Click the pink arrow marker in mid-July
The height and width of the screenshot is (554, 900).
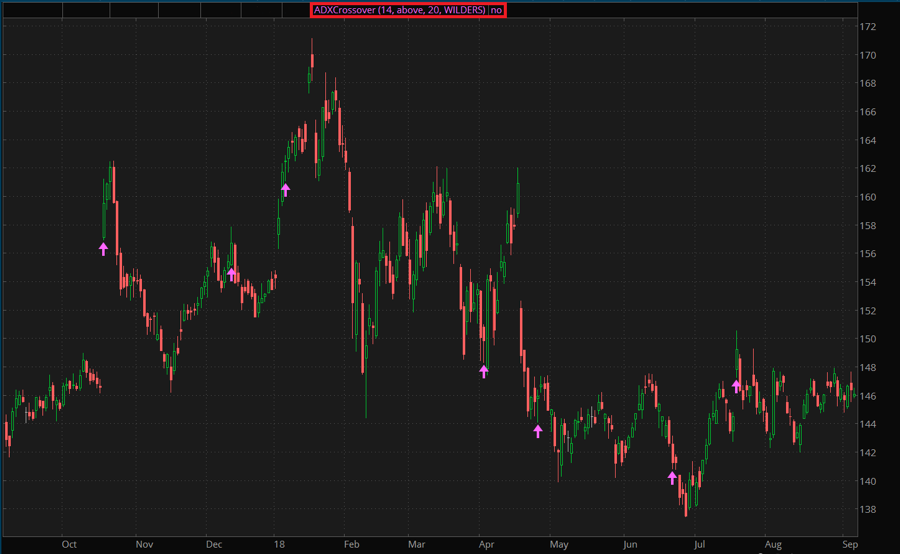pos(736,386)
